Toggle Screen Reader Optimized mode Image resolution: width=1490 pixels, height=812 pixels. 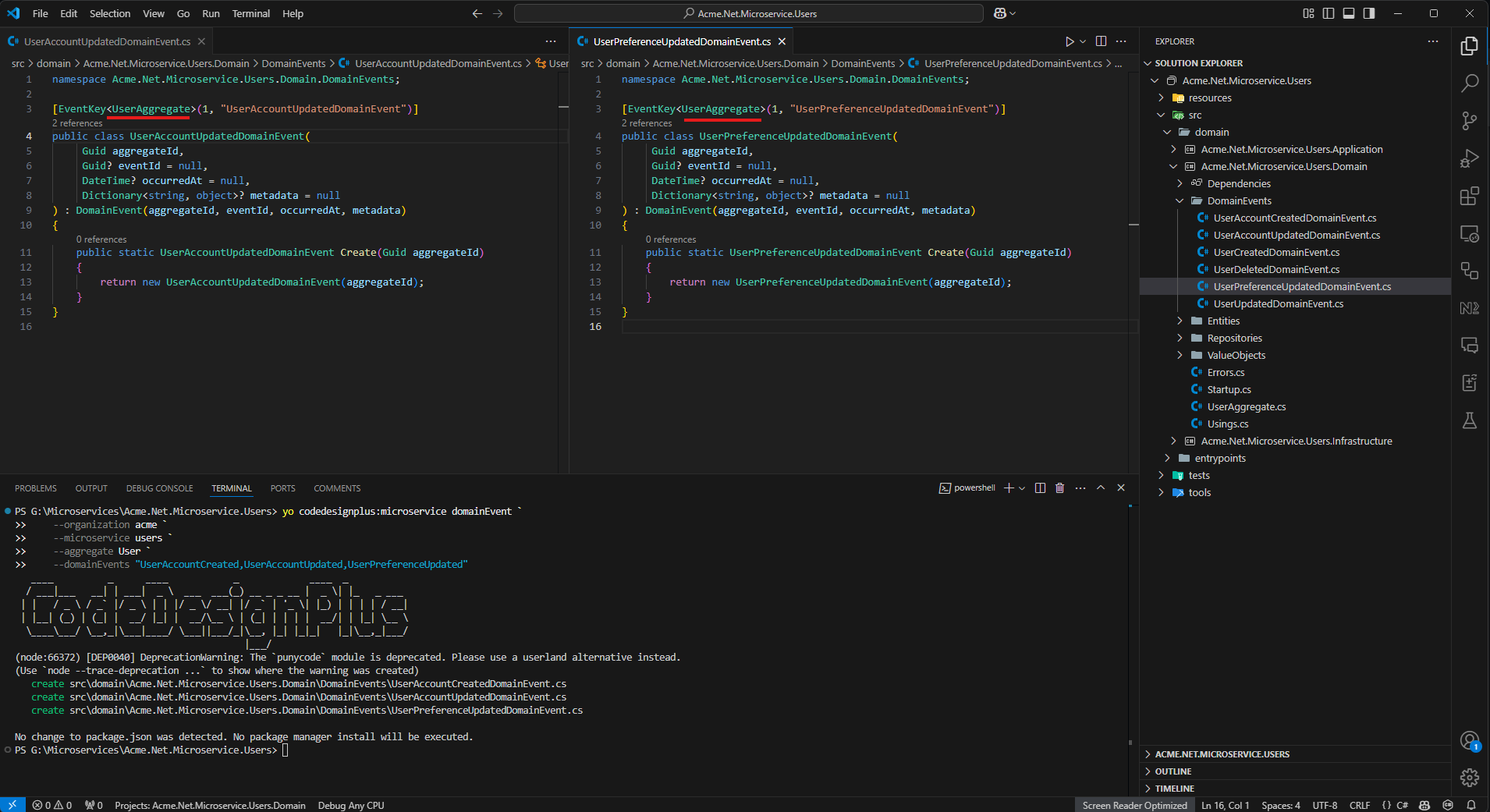(1134, 805)
